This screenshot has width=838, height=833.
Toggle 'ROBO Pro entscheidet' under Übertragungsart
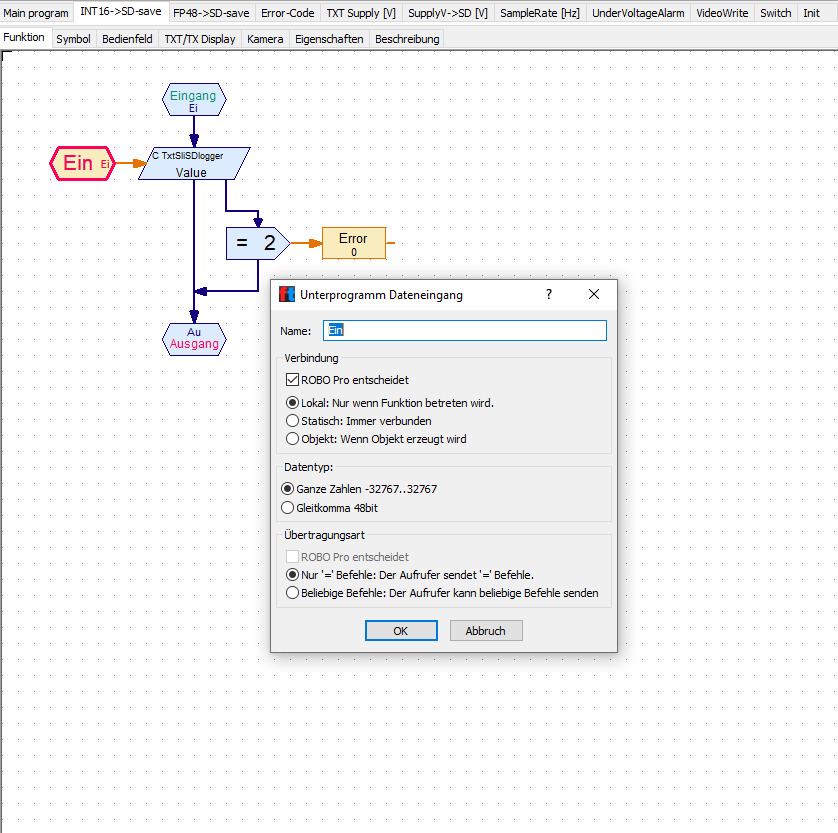pyautogui.click(x=347, y=557)
